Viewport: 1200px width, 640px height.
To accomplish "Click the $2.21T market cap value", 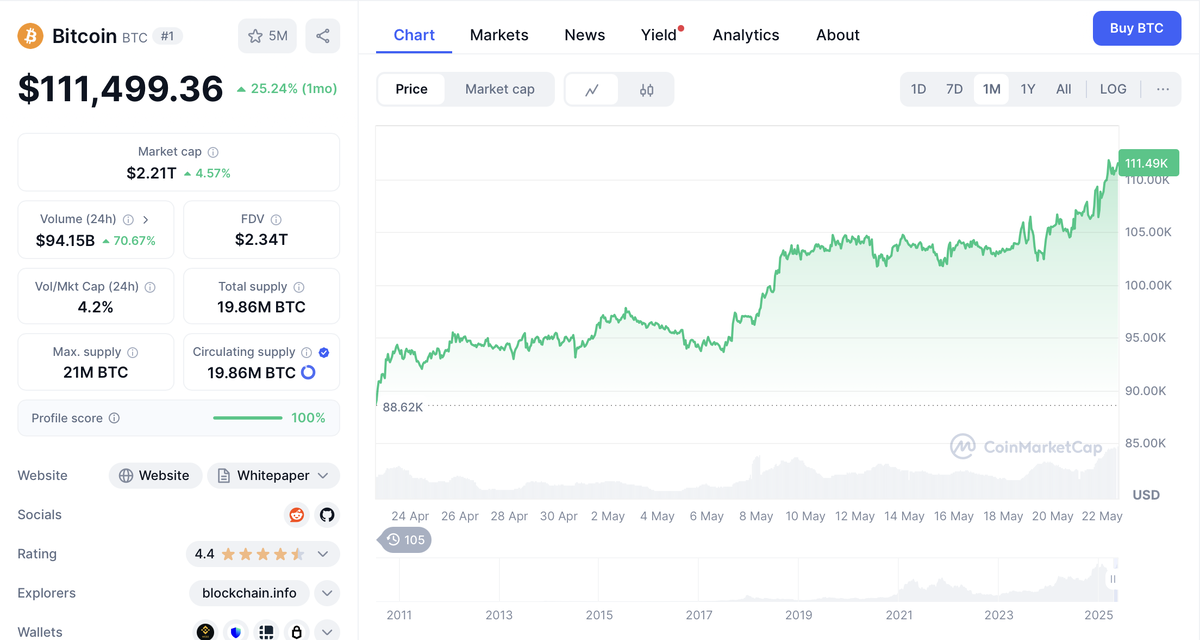I will 152,173.
